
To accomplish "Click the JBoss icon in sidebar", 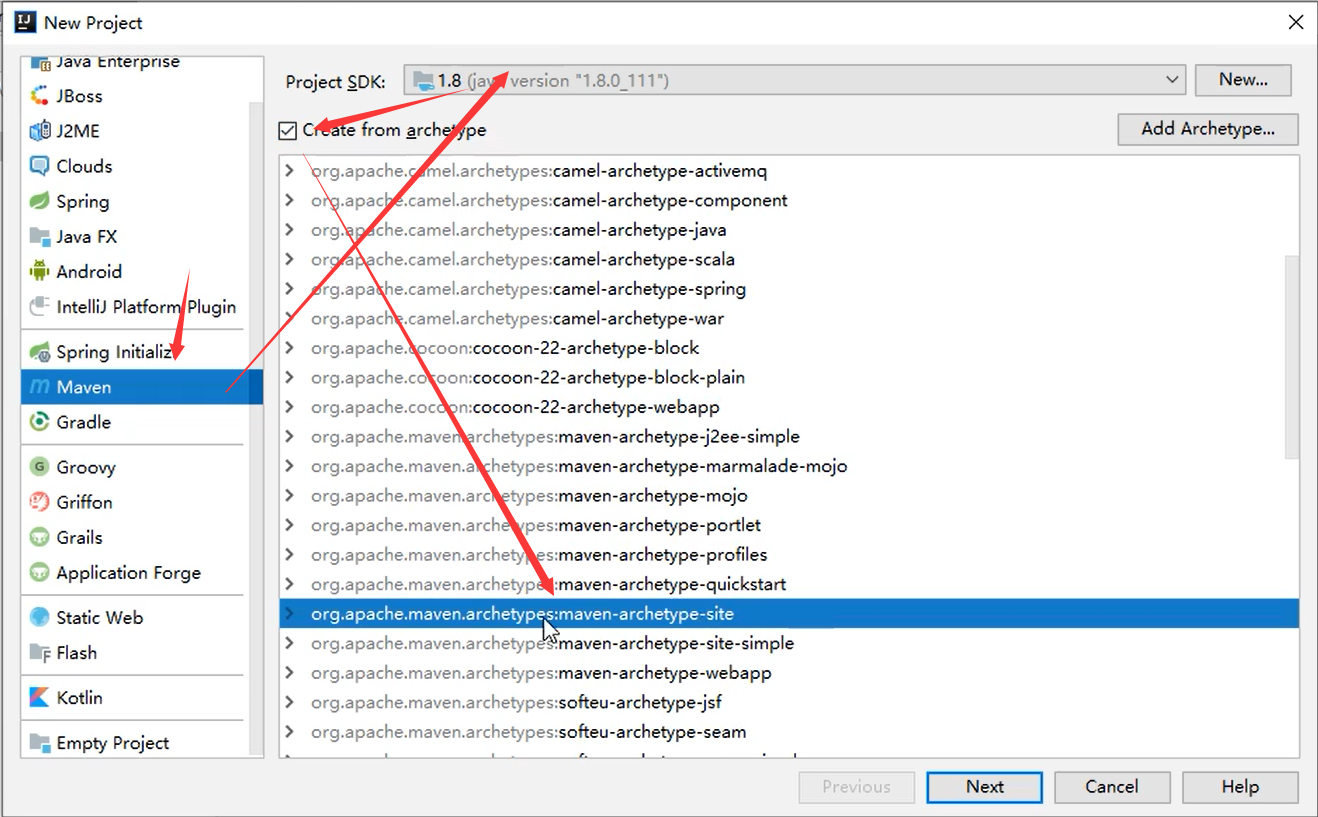I will pyautogui.click(x=40, y=96).
